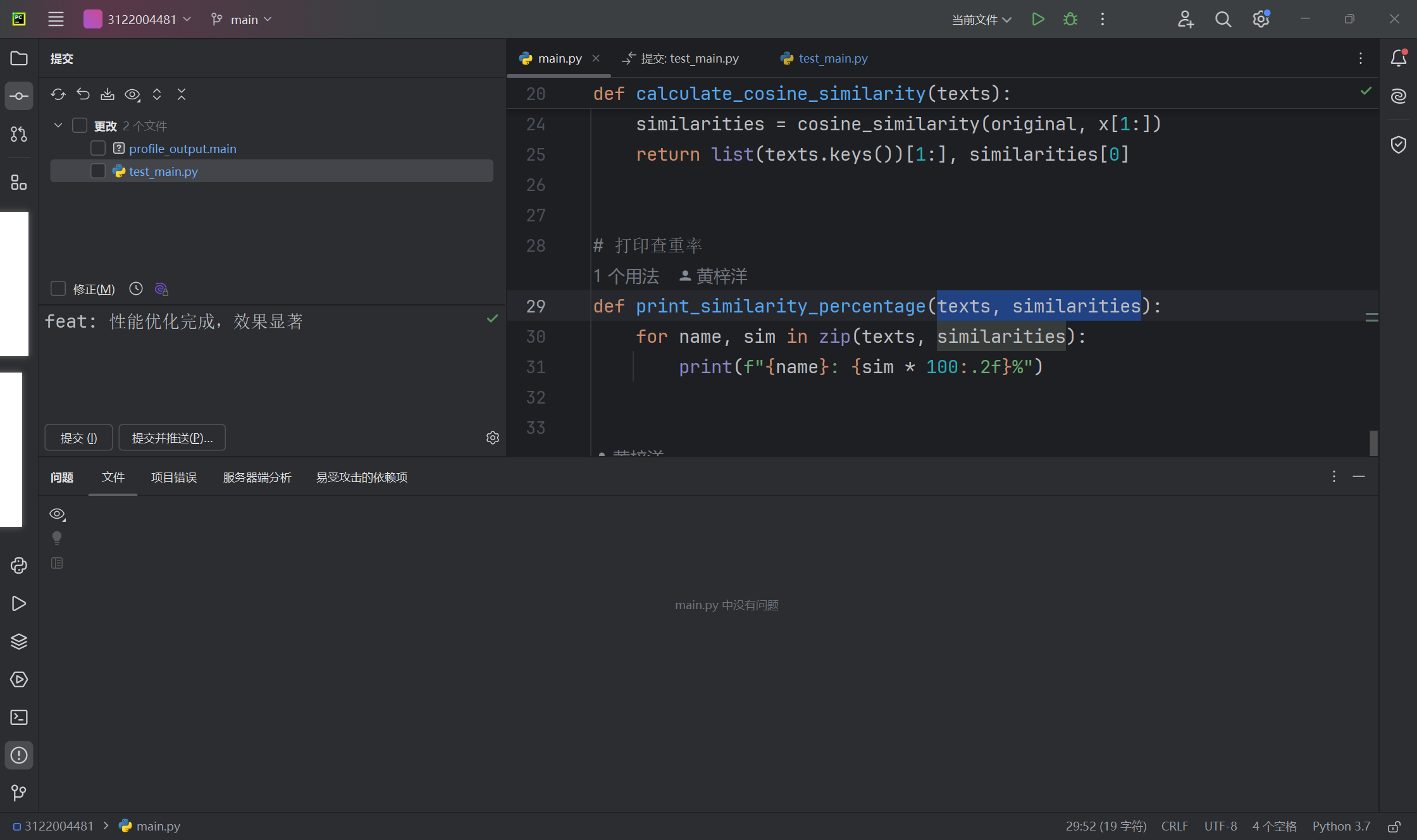Image resolution: width=1417 pixels, height=840 pixels.
Task: Toggle the eye view options in Problems panel
Action: coord(58,514)
